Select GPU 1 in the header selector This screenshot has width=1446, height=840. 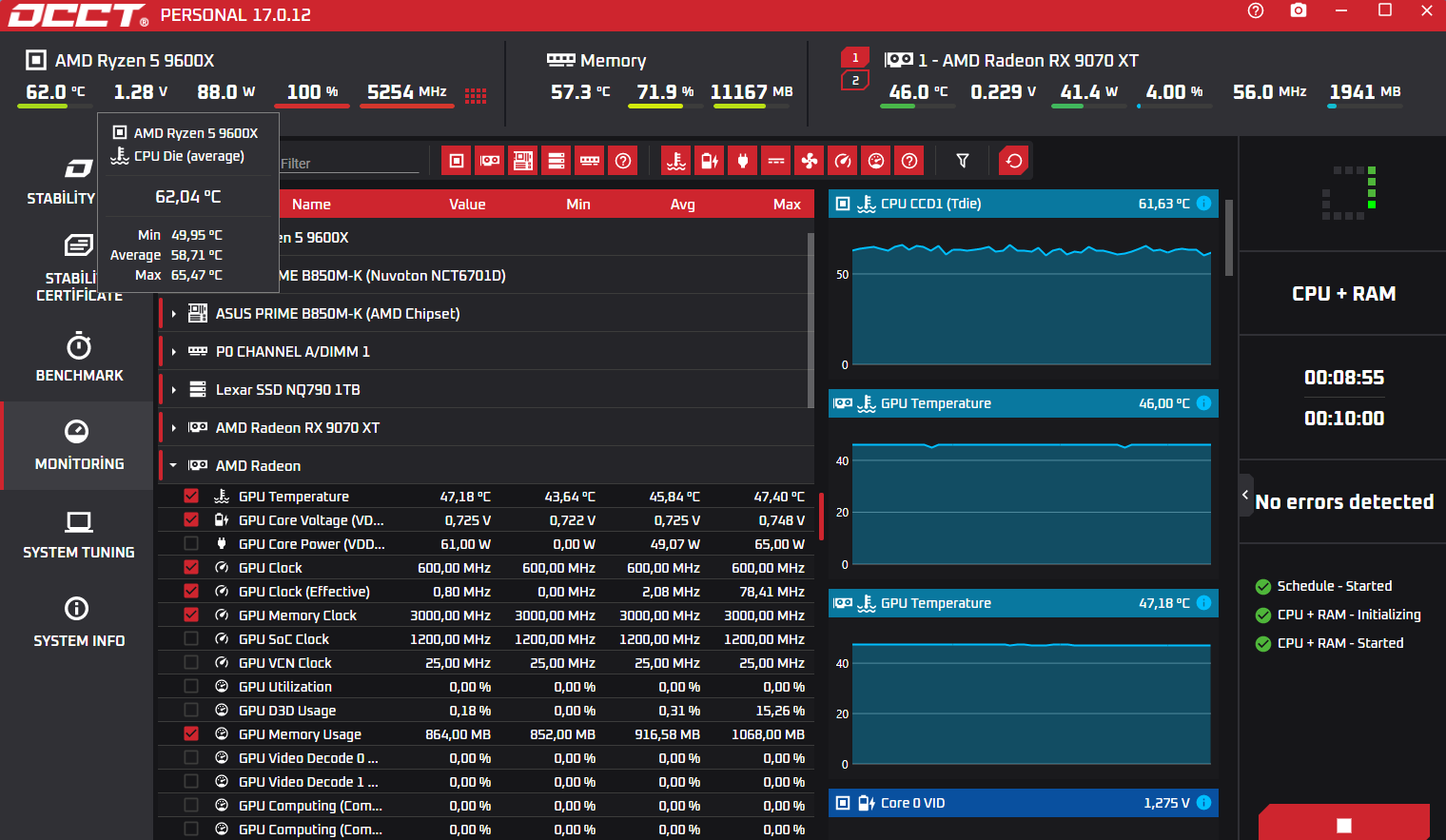tap(855, 58)
